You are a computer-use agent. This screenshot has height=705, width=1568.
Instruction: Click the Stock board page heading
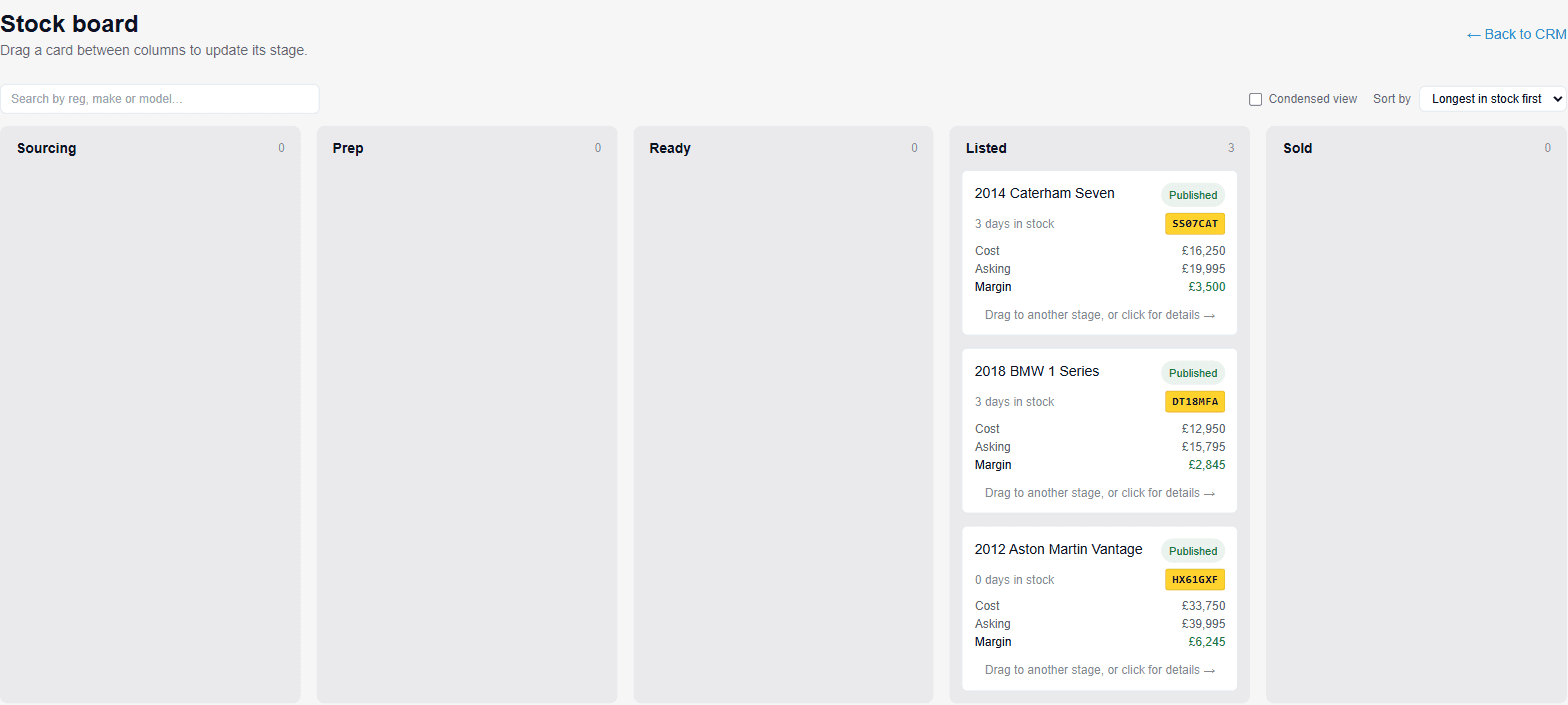pos(69,24)
